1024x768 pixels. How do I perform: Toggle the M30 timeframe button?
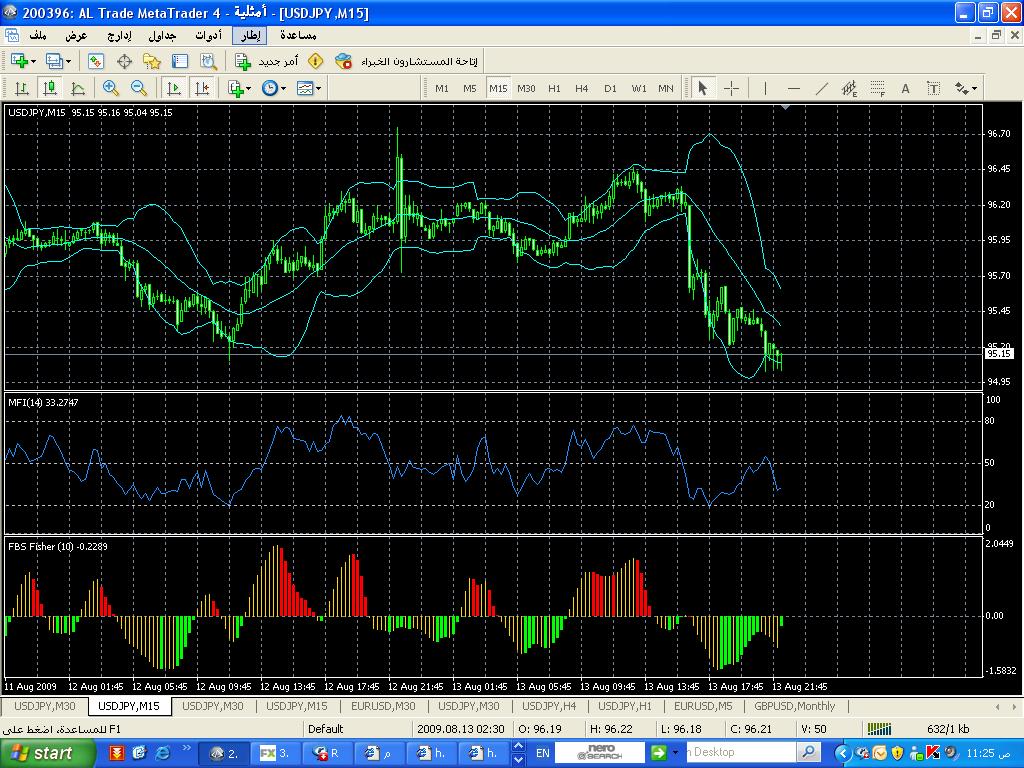526,88
